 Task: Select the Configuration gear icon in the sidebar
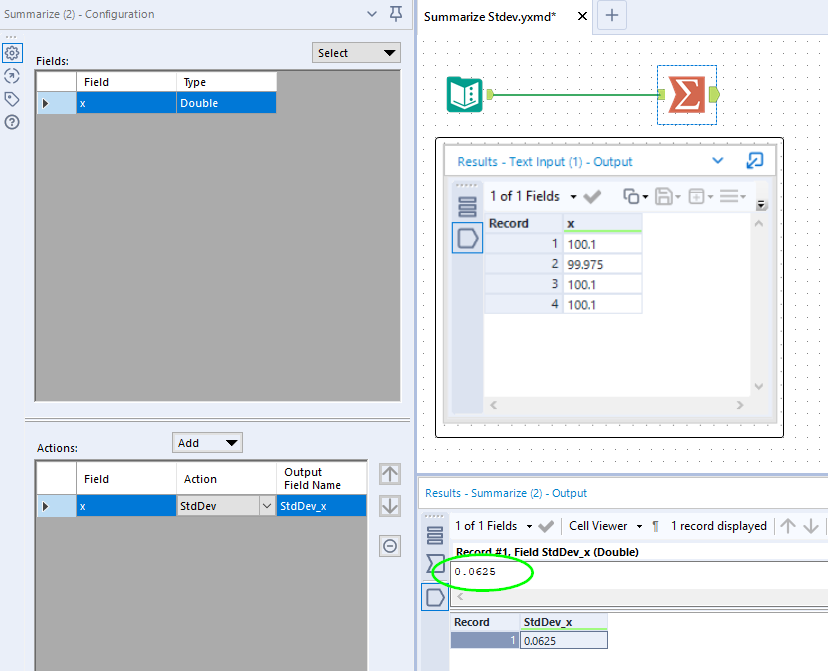point(13,51)
